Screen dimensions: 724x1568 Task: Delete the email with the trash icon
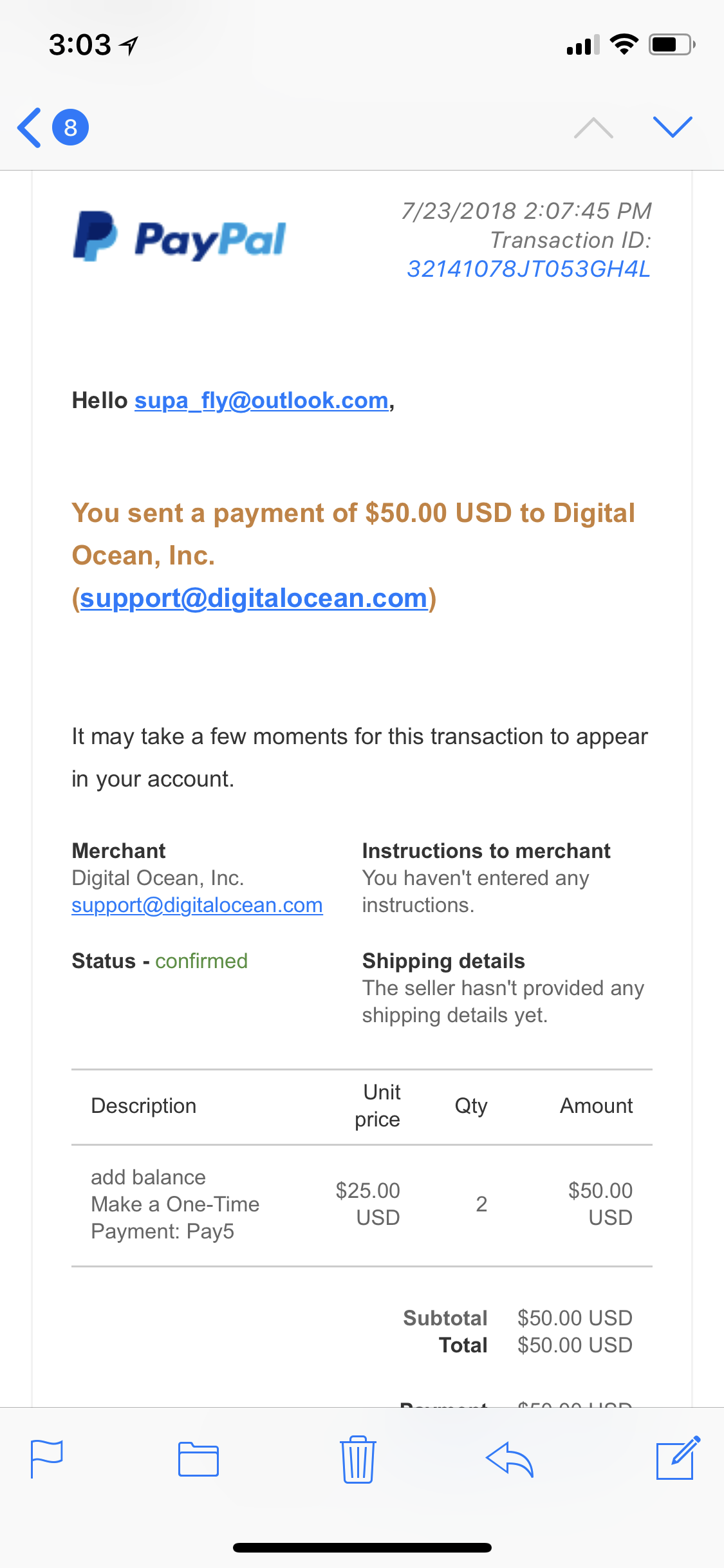(358, 1459)
